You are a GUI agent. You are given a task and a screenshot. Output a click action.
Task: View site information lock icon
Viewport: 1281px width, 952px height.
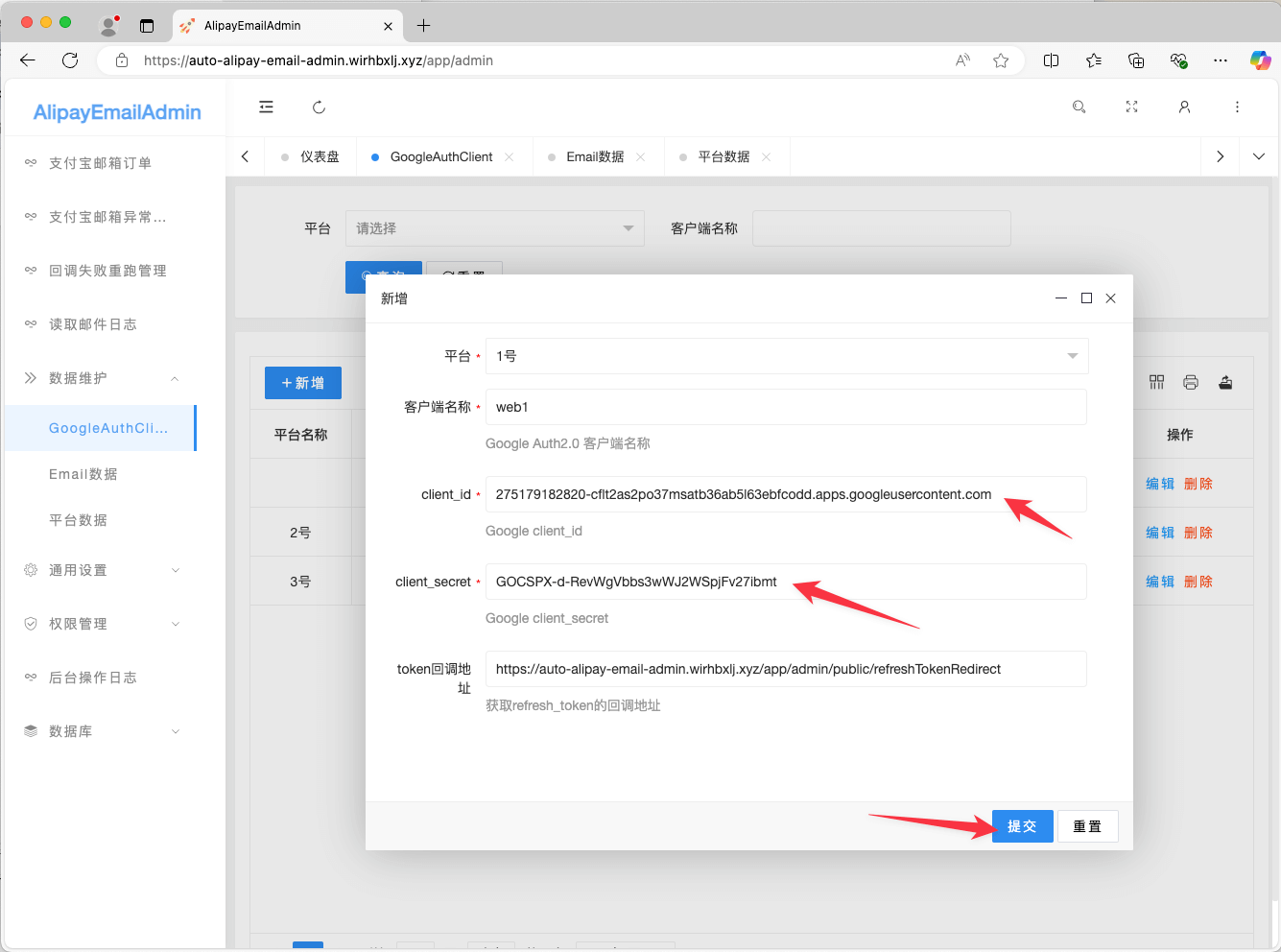[122, 60]
